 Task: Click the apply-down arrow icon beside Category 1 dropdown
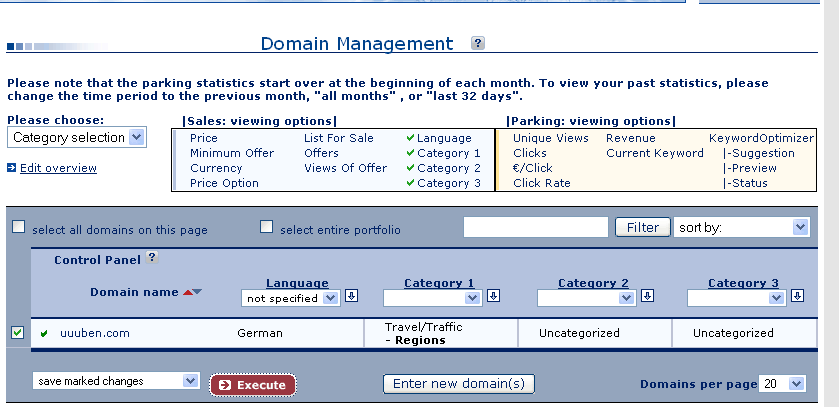[494, 297]
